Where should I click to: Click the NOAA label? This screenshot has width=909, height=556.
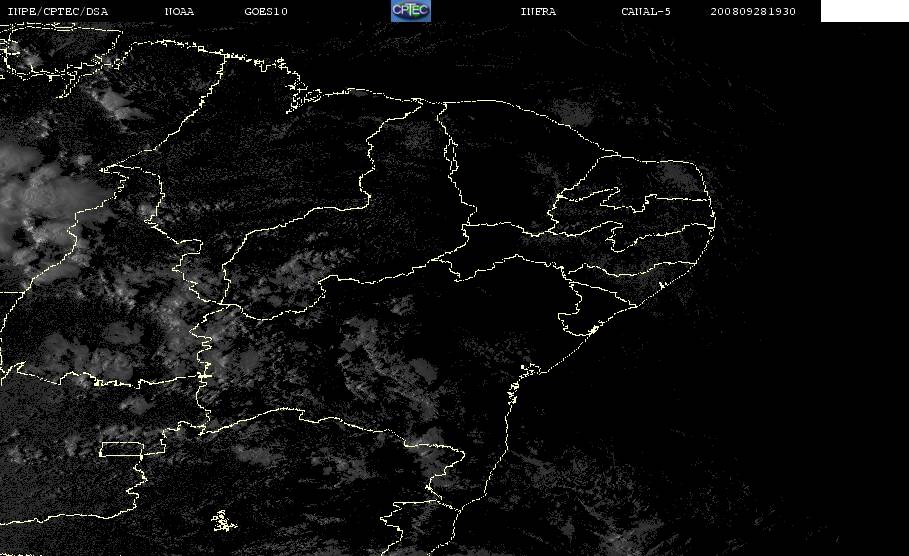179,11
